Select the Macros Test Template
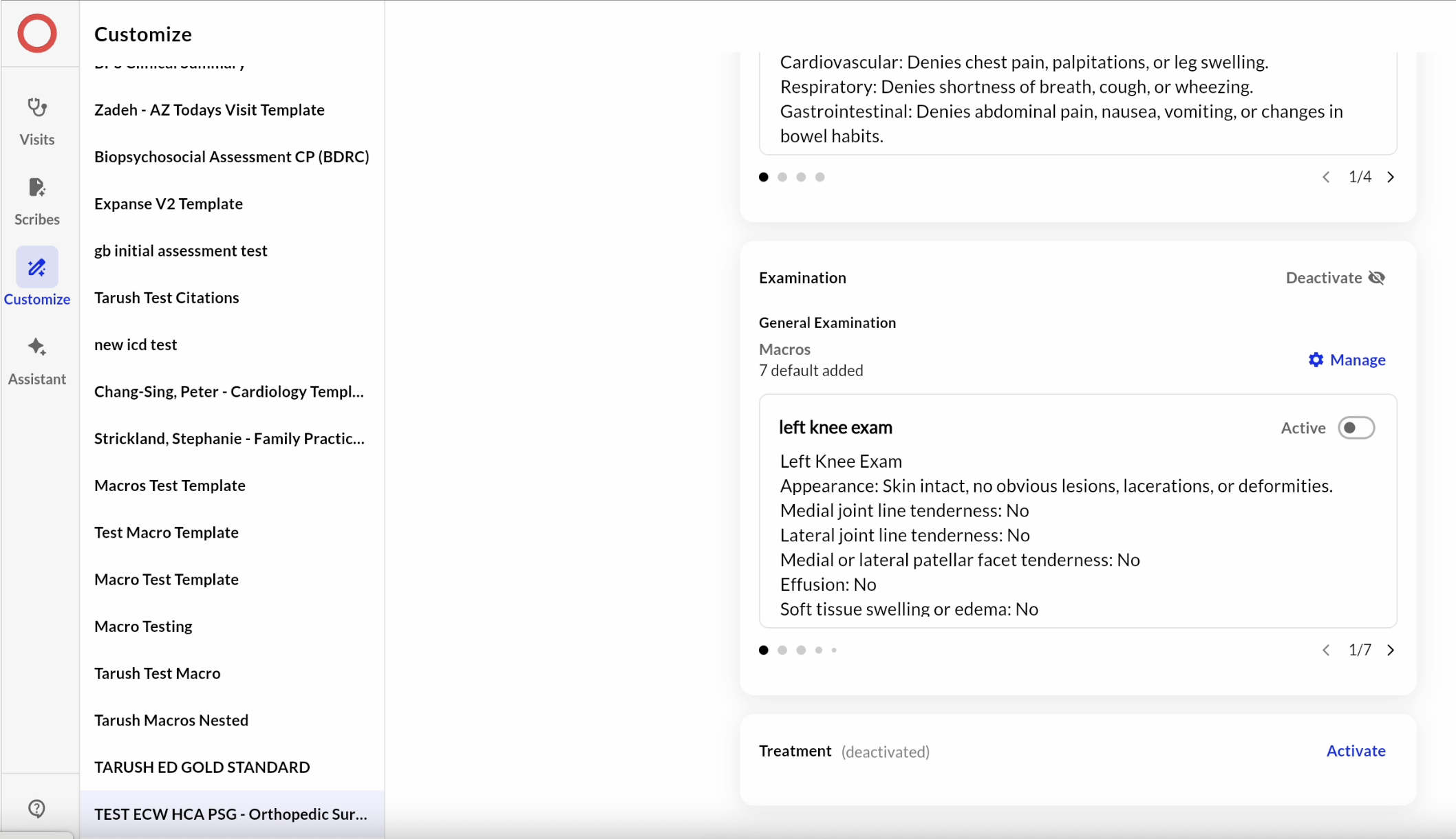Viewport: 1456px width, 839px height. click(x=170, y=486)
